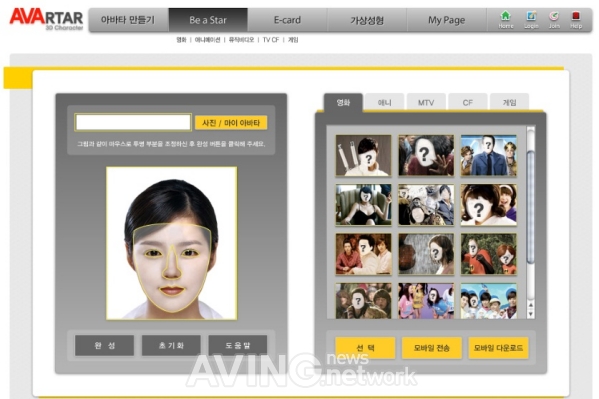
Task: Switch to the CF tab
Action: pos(468,102)
